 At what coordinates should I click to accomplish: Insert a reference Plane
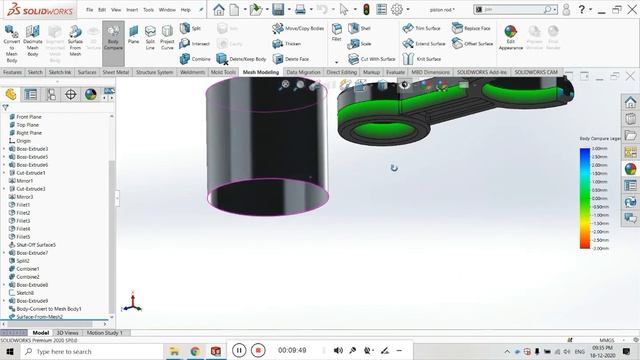click(x=133, y=35)
